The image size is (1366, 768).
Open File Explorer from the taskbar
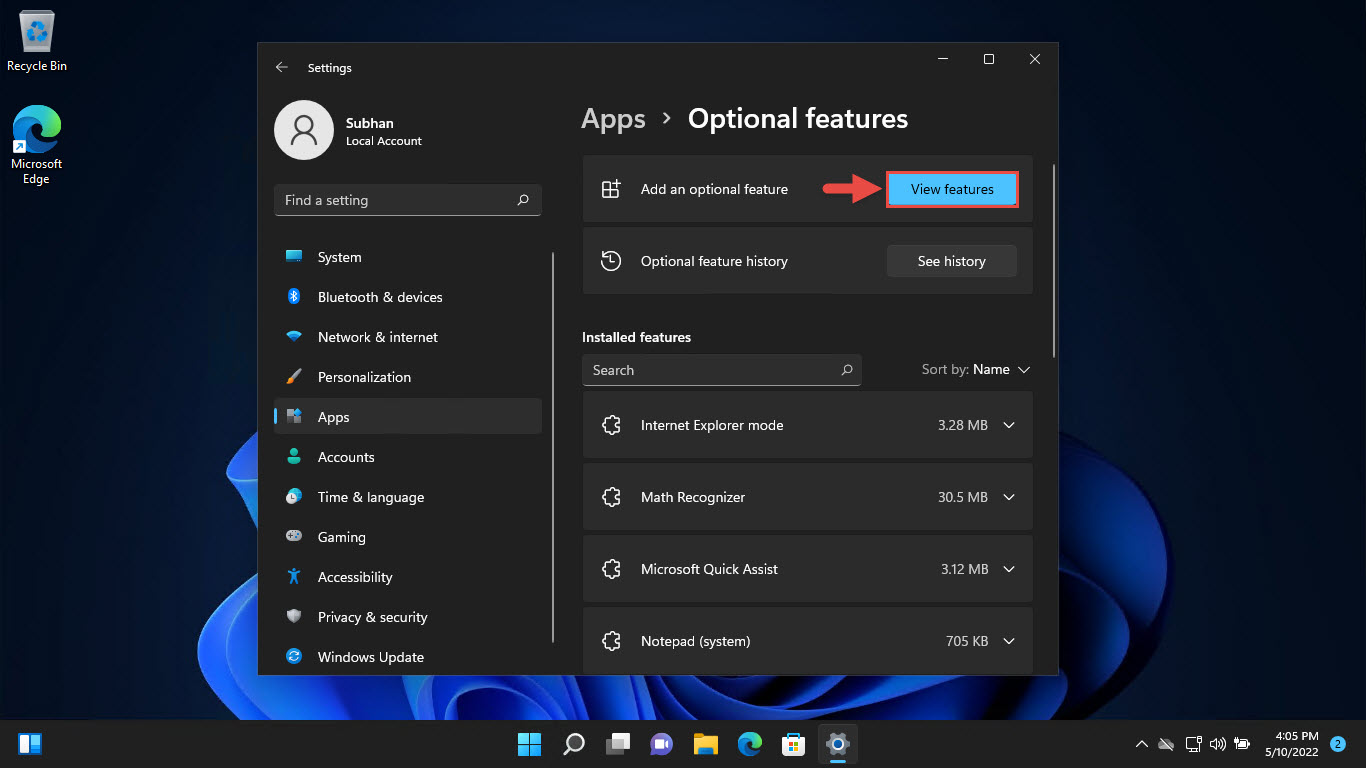(706, 744)
